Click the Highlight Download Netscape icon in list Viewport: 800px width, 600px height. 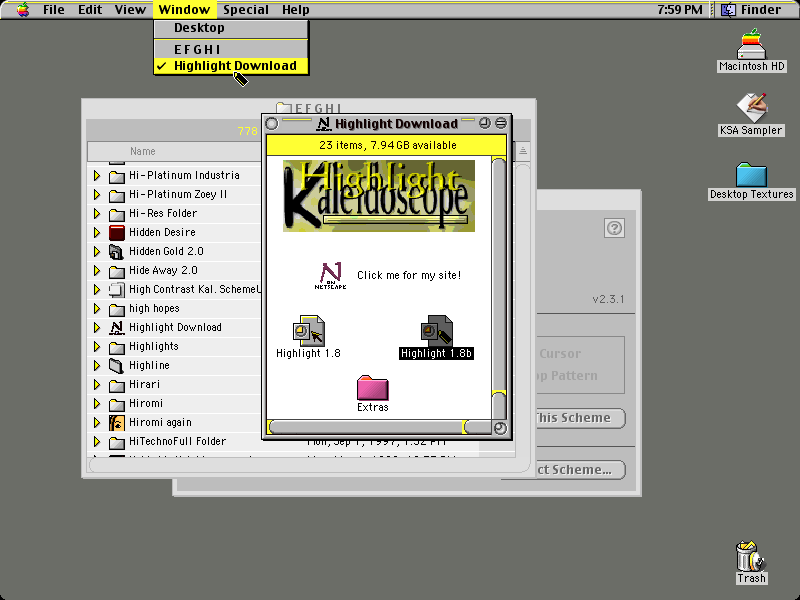117,328
